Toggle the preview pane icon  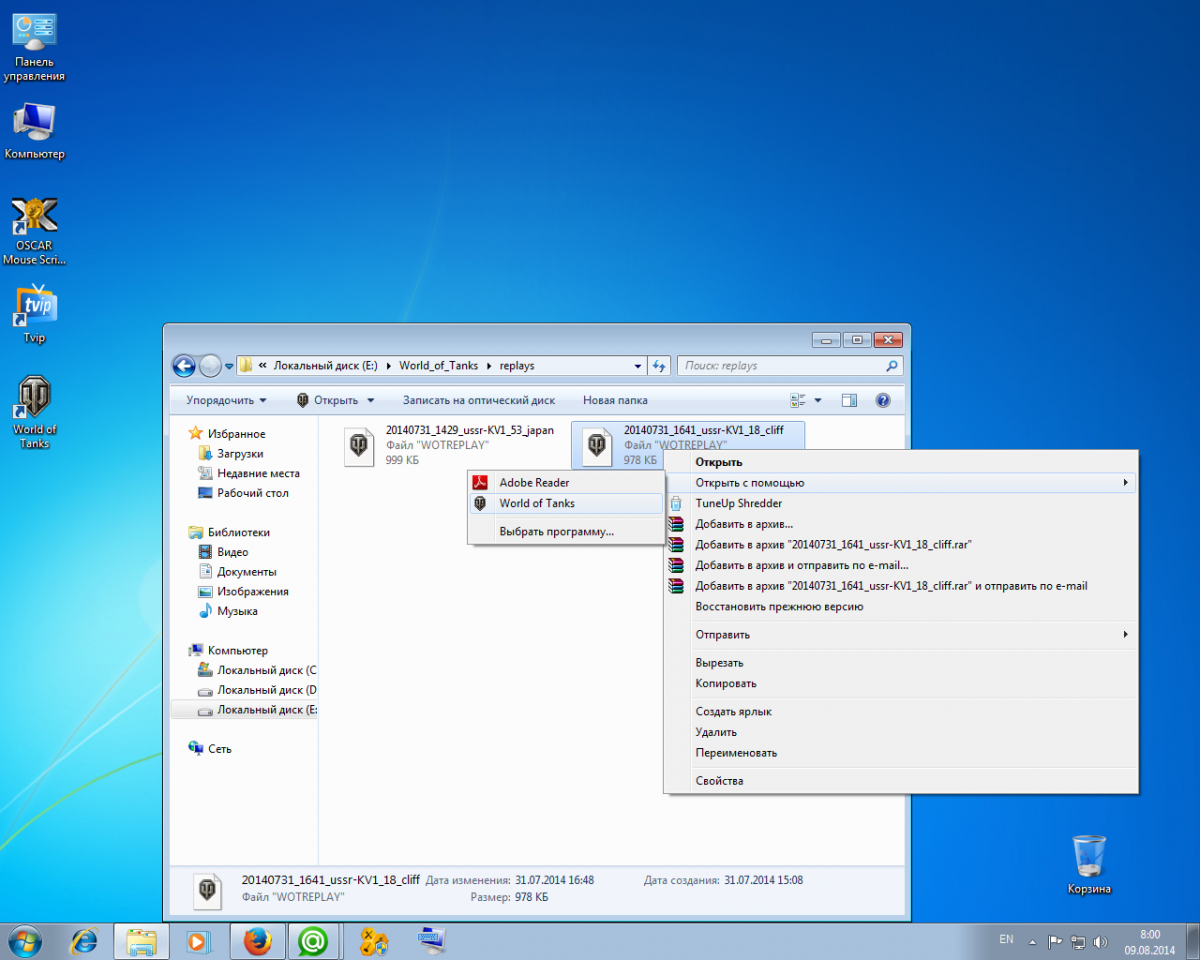click(849, 400)
